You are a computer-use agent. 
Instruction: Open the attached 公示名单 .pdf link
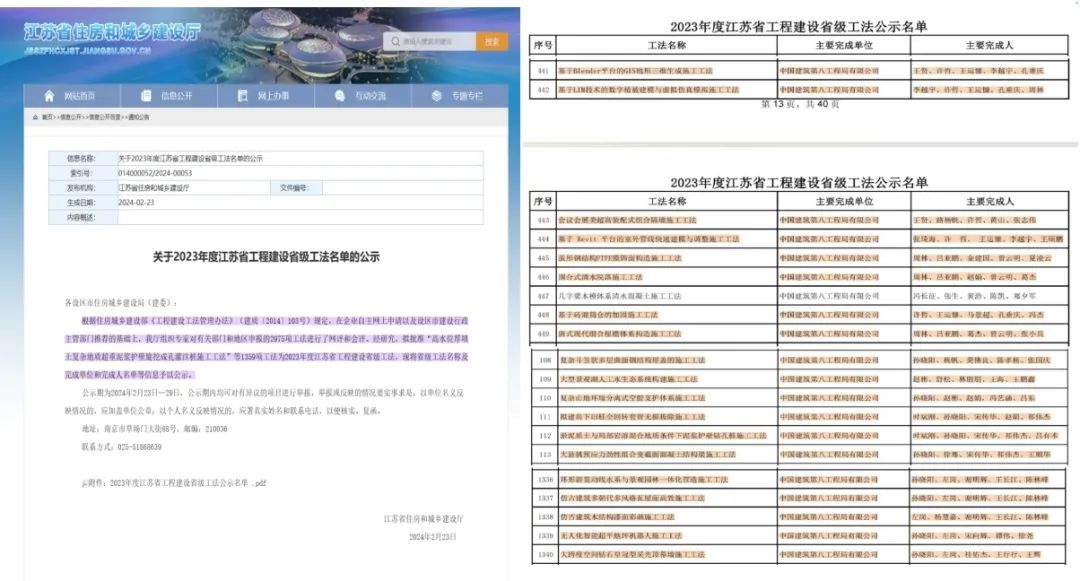[188, 483]
